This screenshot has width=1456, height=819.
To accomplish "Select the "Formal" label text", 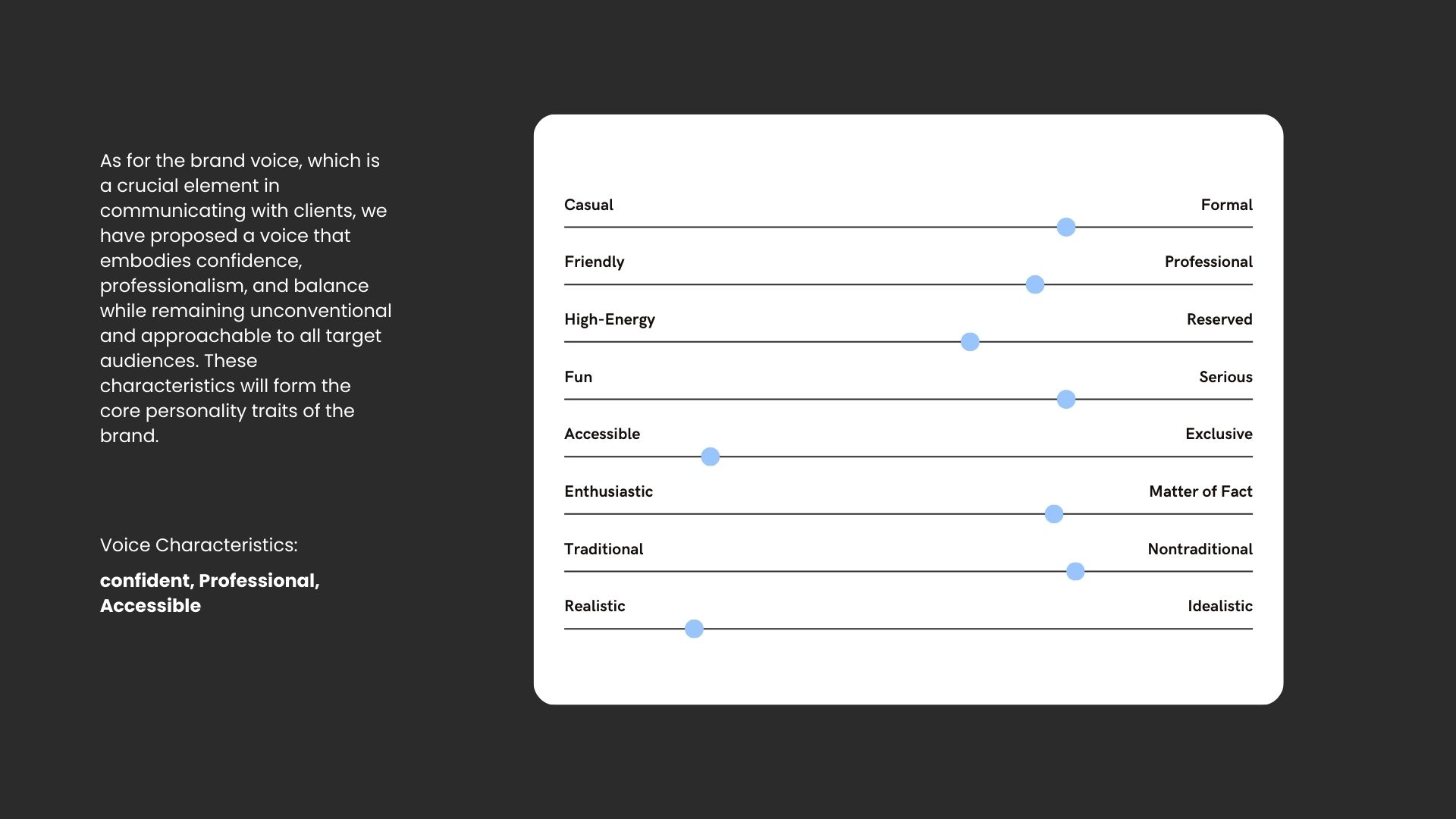I will tap(1226, 205).
